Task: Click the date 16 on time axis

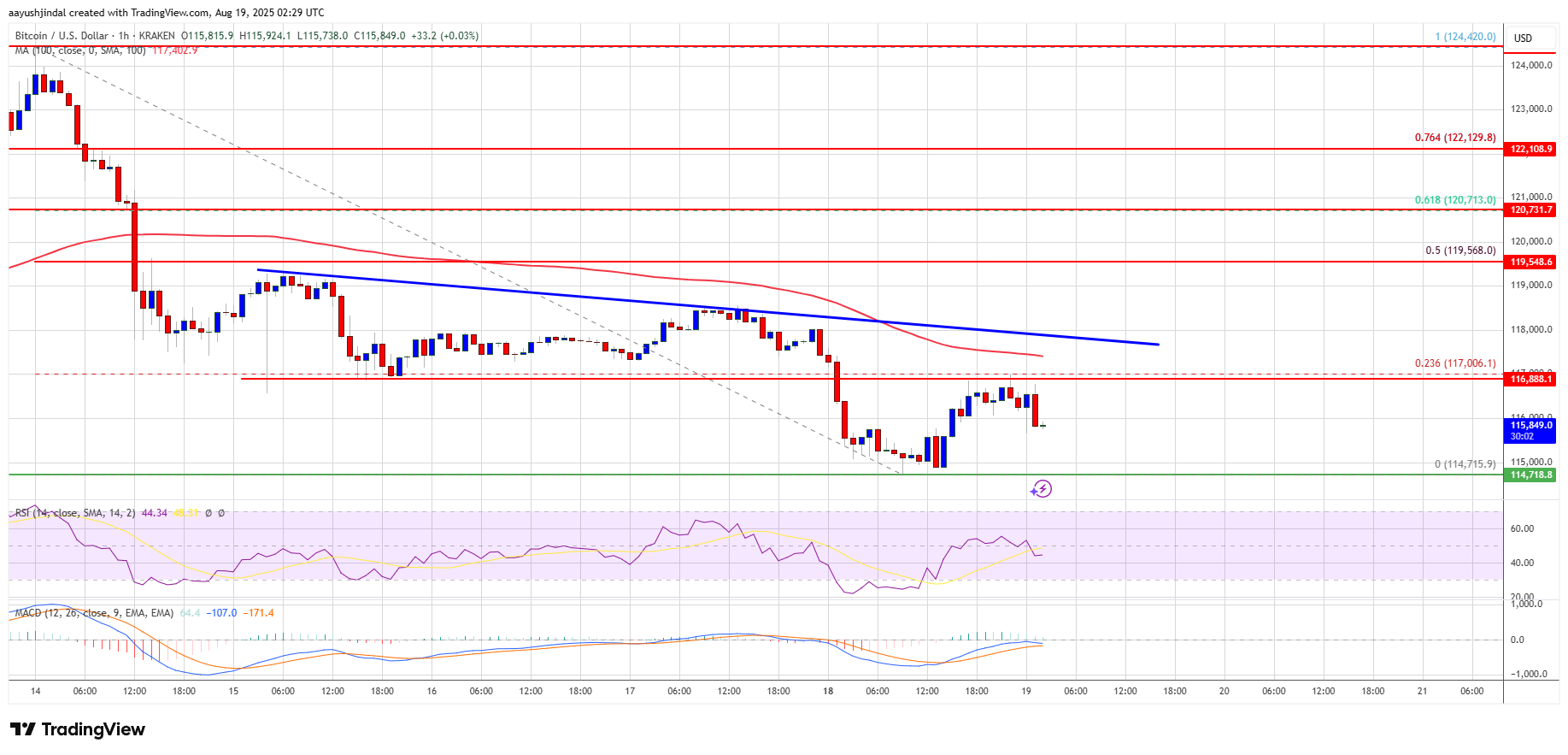Action: [x=432, y=691]
